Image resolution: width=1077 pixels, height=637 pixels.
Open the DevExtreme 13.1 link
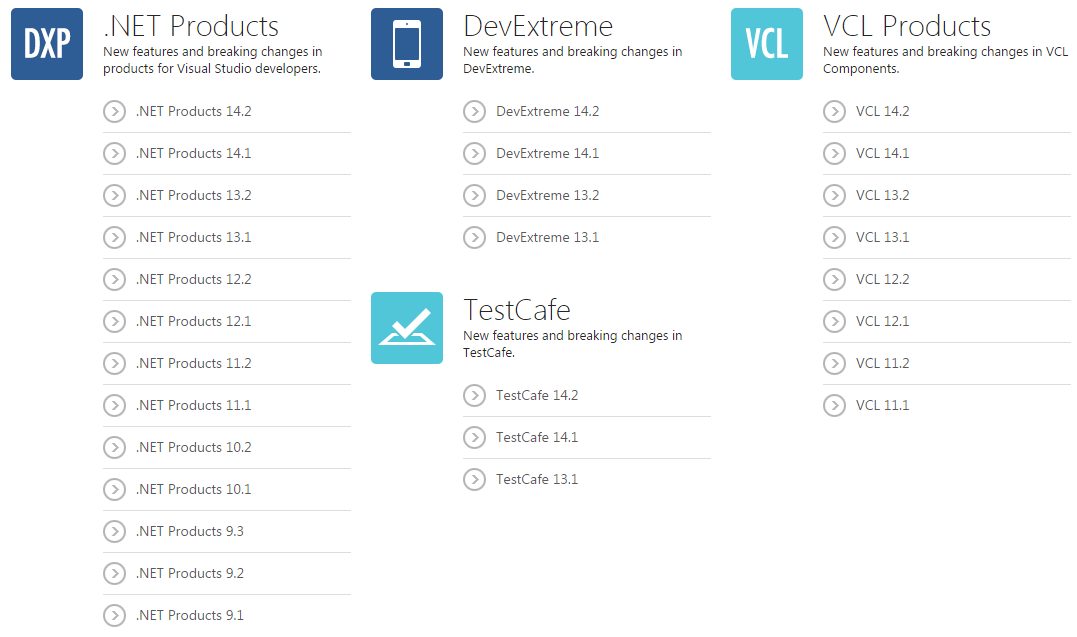click(547, 237)
